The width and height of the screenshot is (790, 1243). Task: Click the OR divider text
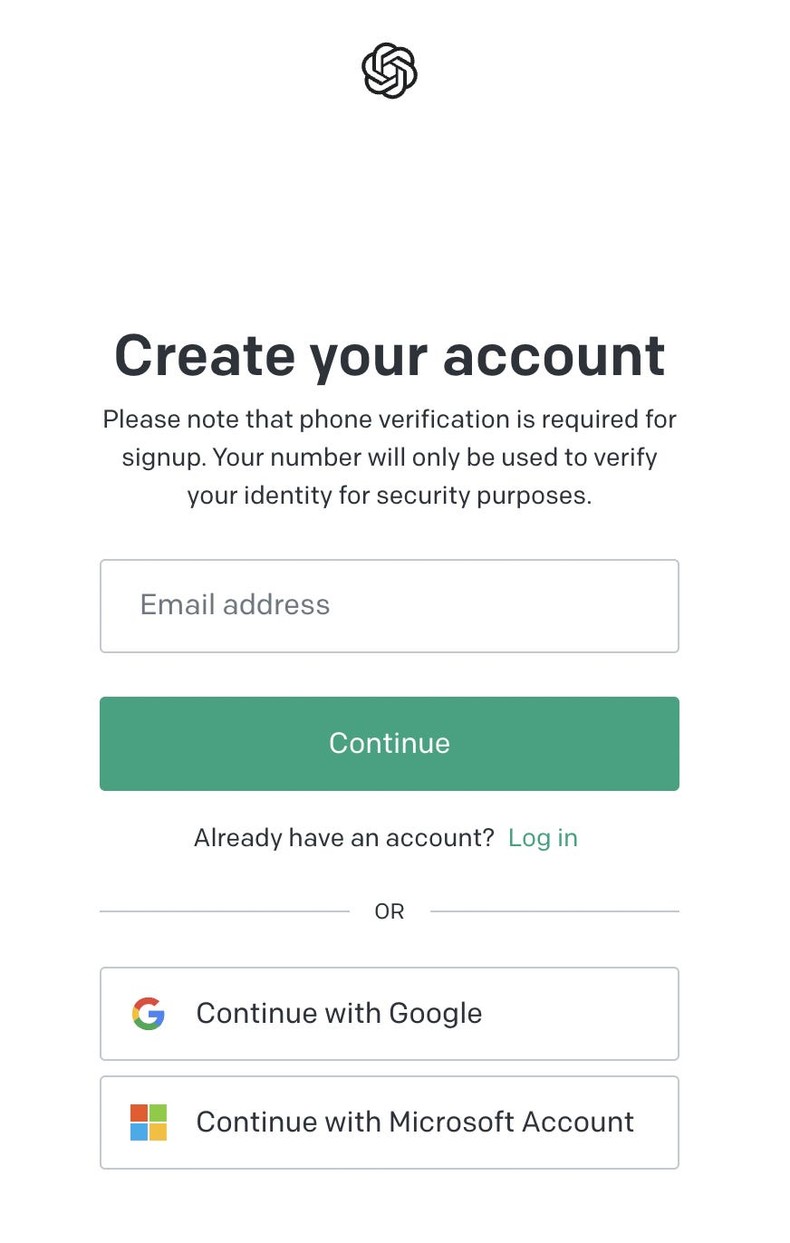coord(389,911)
